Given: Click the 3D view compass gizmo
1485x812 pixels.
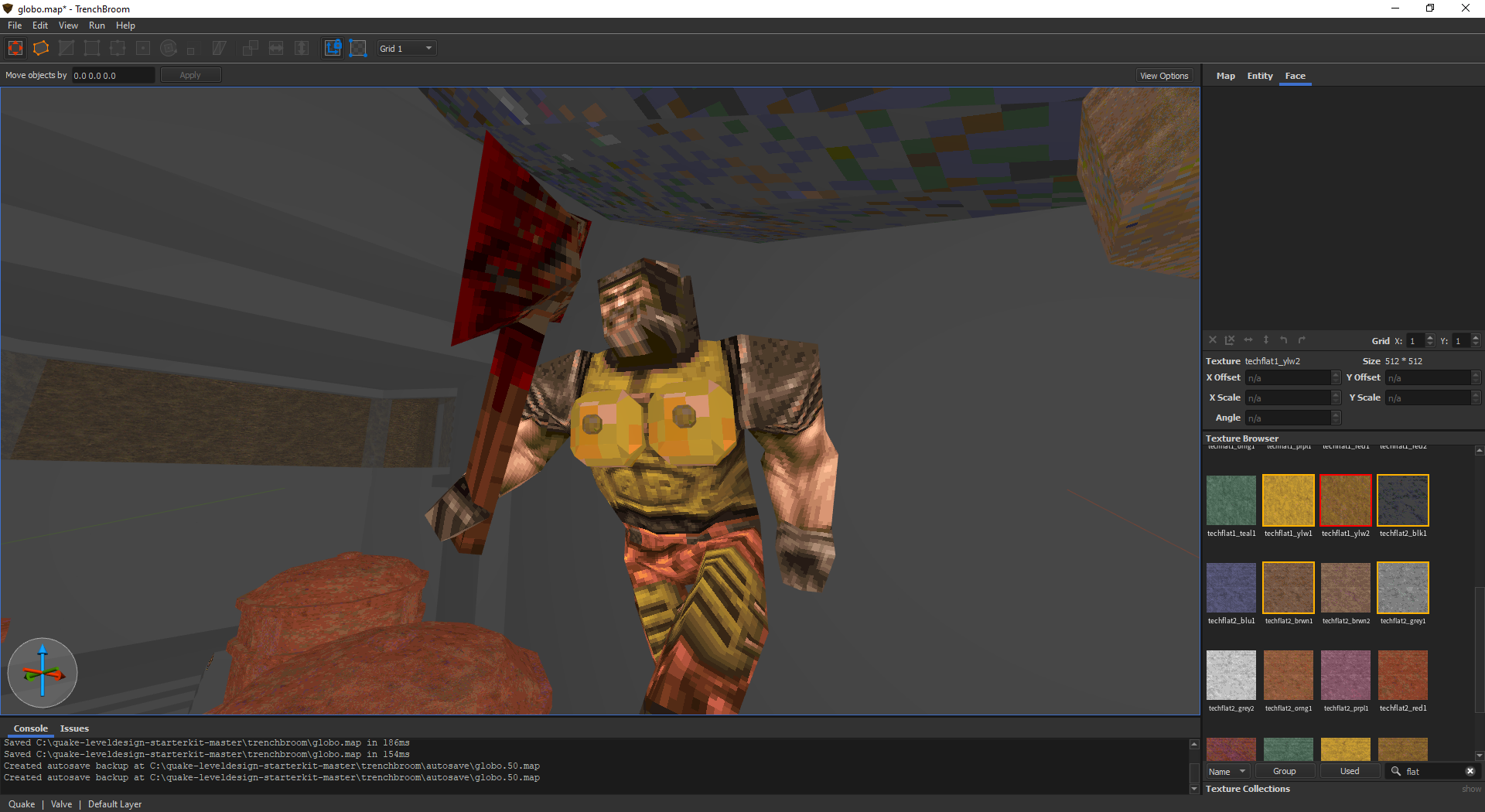Looking at the screenshot, I should [x=43, y=673].
